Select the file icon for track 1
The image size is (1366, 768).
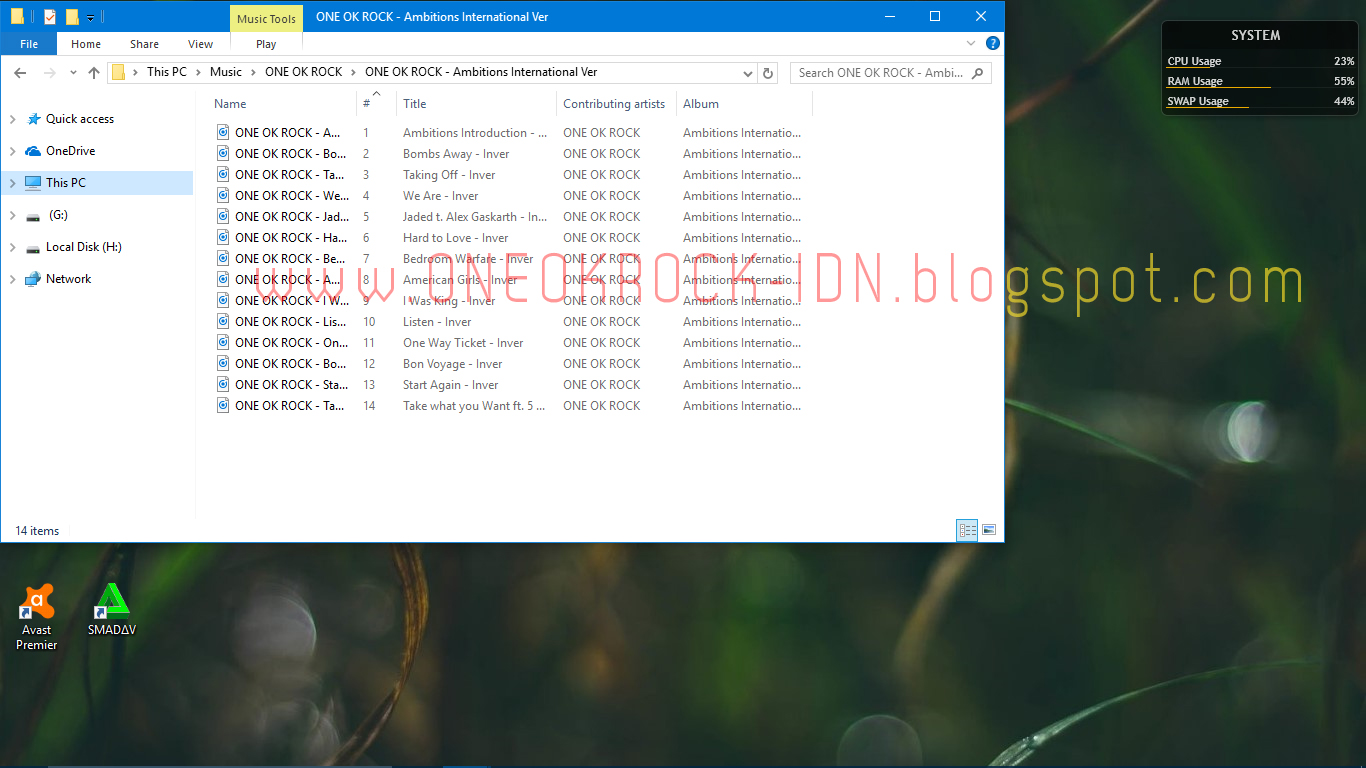click(224, 132)
